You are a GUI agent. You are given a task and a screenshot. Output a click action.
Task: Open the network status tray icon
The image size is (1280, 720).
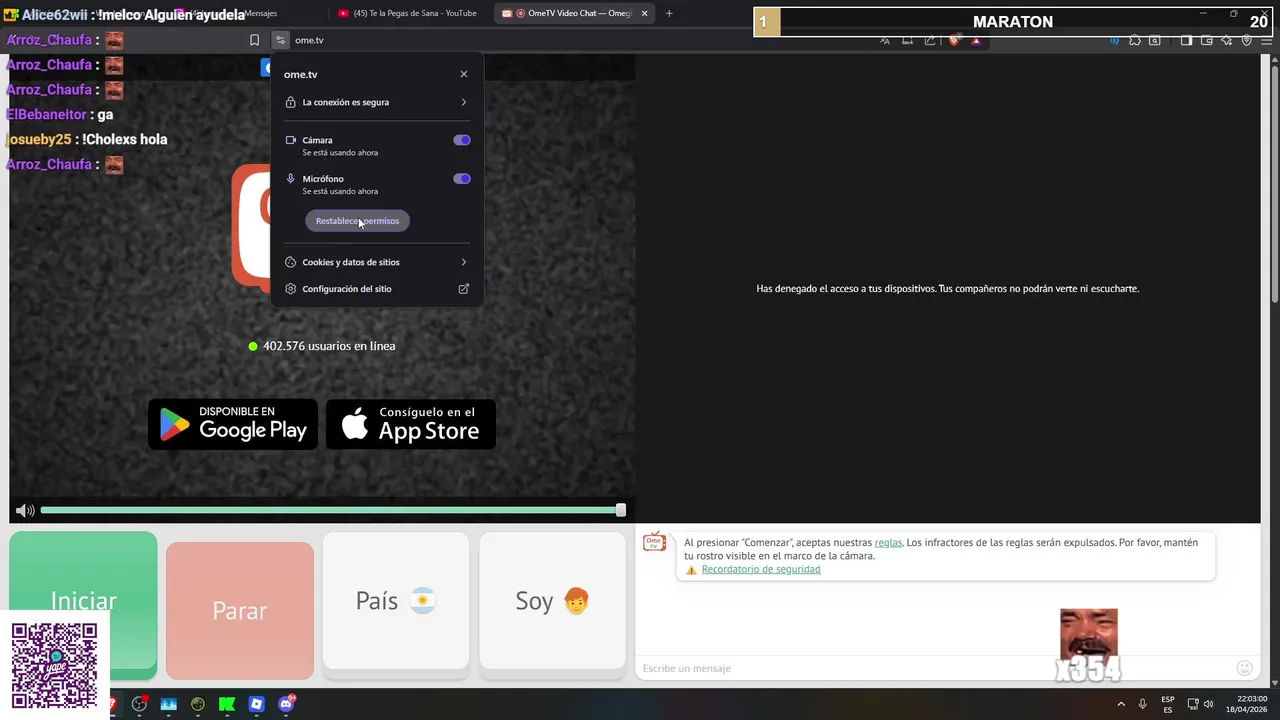pyautogui.click(x=1193, y=704)
